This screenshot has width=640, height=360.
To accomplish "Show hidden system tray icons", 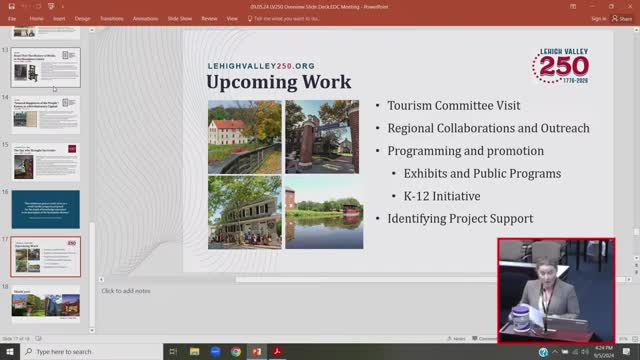I will coord(555,352).
